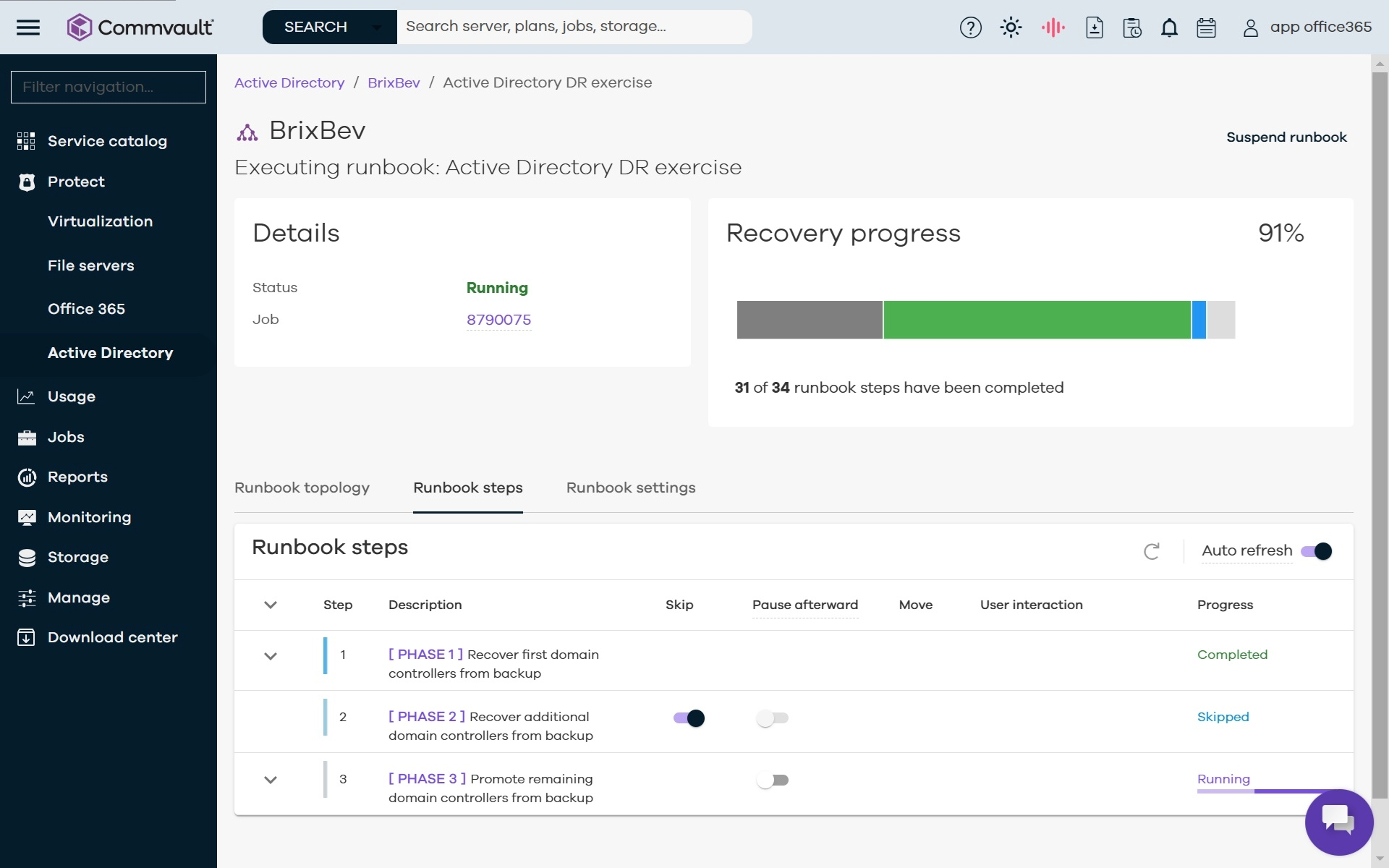Image resolution: width=1389 pixels, height=868 pixels.
Task: Open the calendar icon in header
Action: 1206,27
